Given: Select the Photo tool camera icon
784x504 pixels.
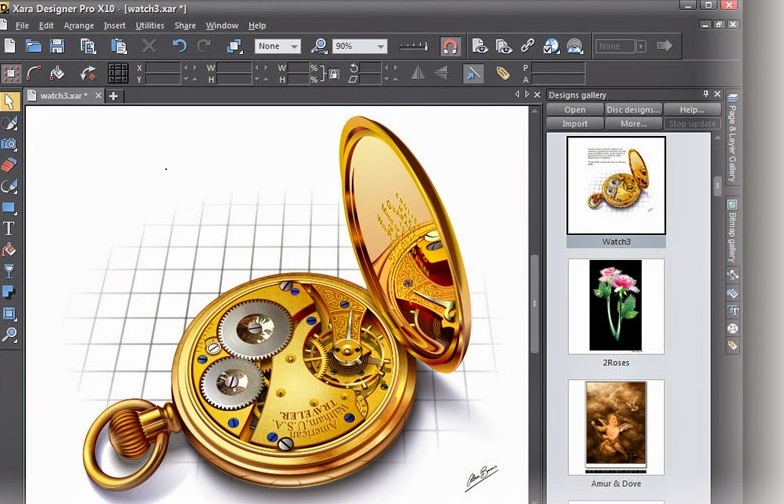Looking at the screenshot, I should 9,144.
